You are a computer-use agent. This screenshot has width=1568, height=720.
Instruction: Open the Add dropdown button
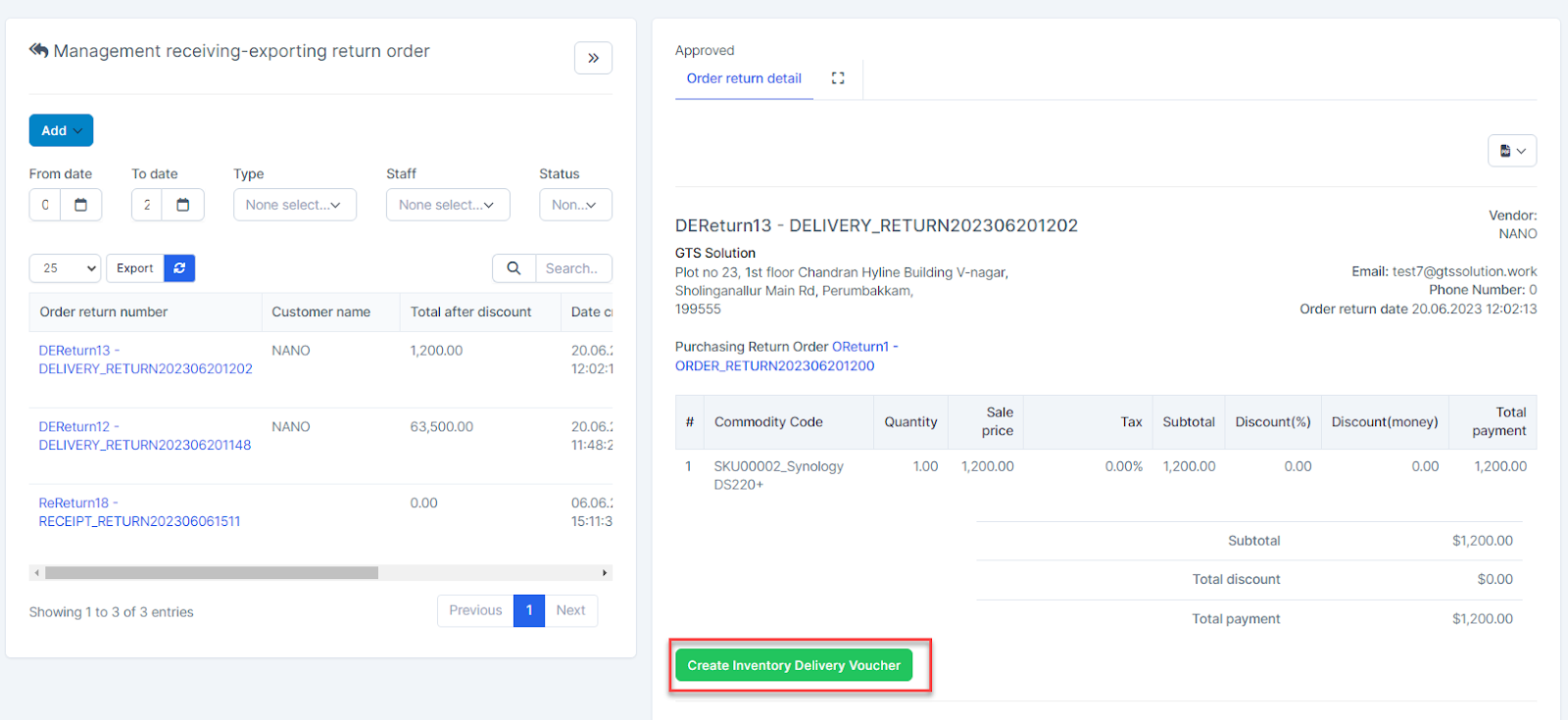[x=61, y=130]
